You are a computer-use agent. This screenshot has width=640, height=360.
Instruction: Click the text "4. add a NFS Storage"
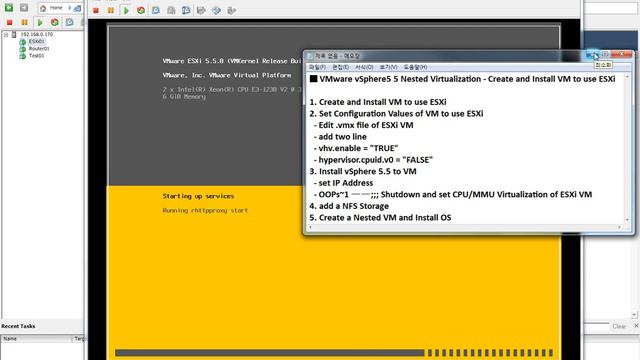[x=349, y=206]
